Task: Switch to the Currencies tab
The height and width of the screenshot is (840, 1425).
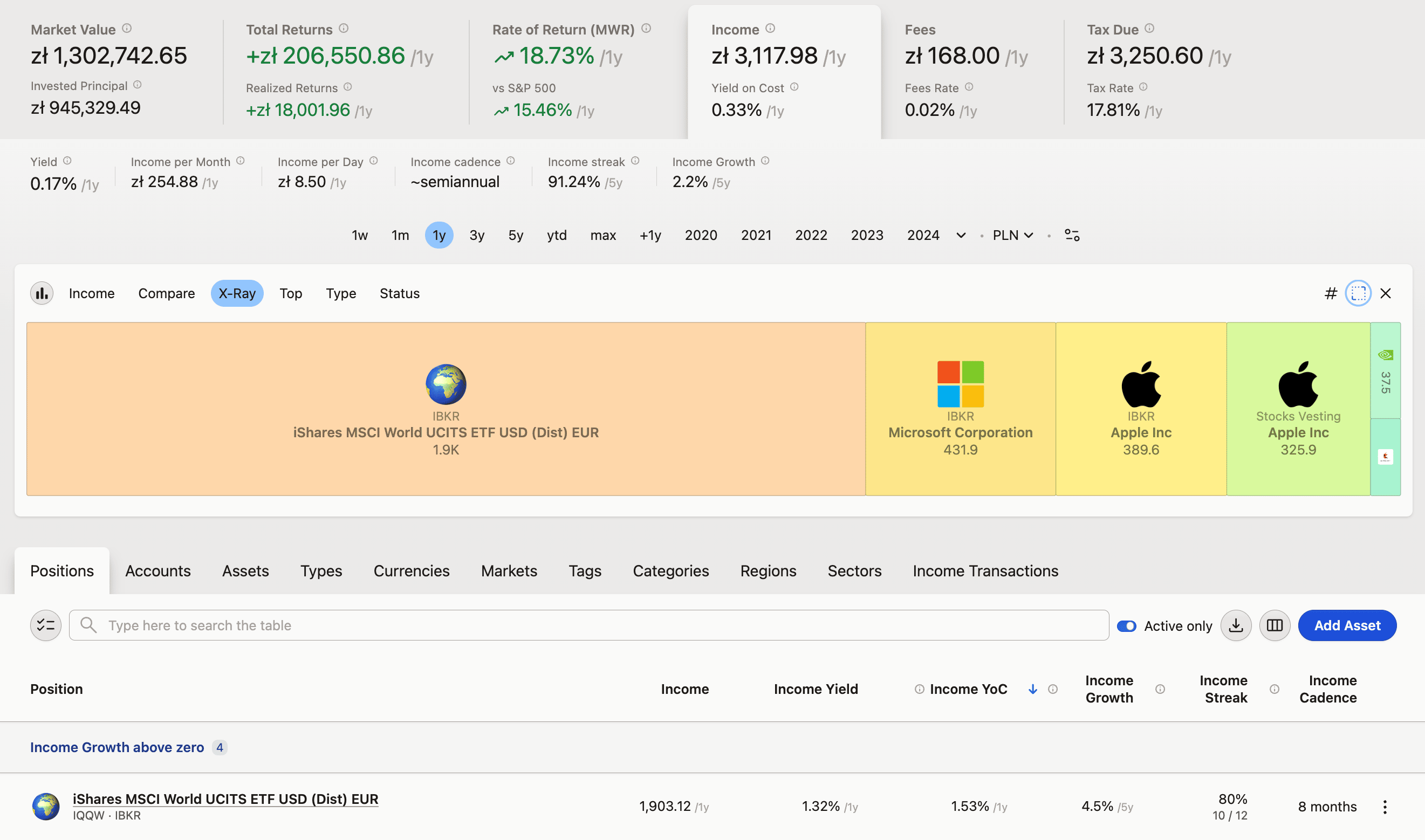Action: point(412,570)
